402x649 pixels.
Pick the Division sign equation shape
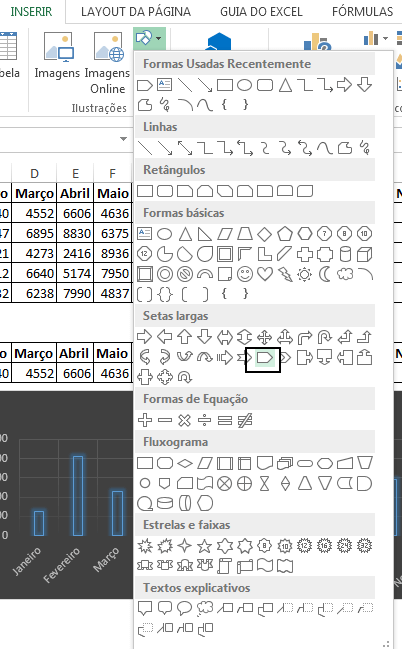click(x=205, y=421)
